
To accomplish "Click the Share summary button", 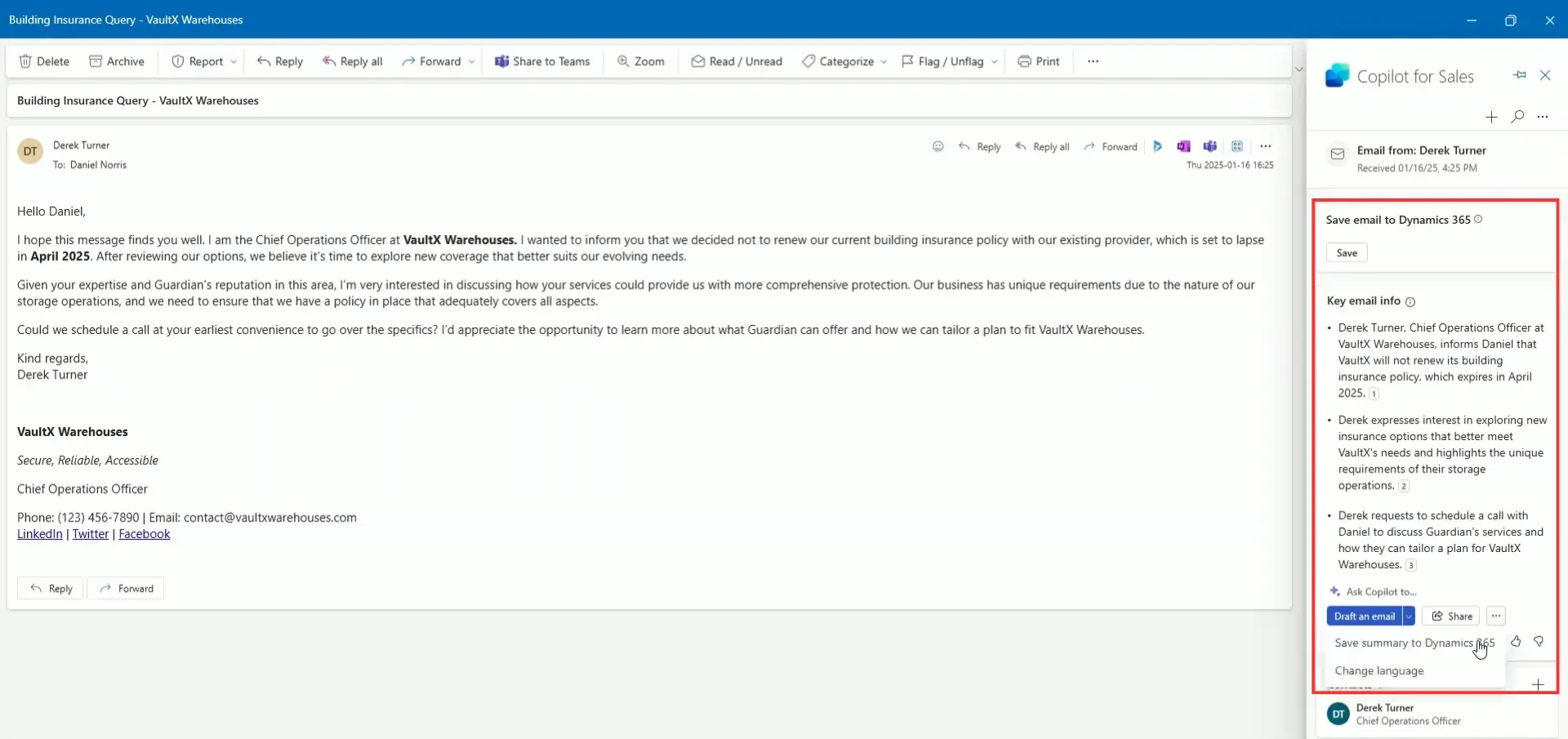I will pyautogui.click(x=1451, y=617).
